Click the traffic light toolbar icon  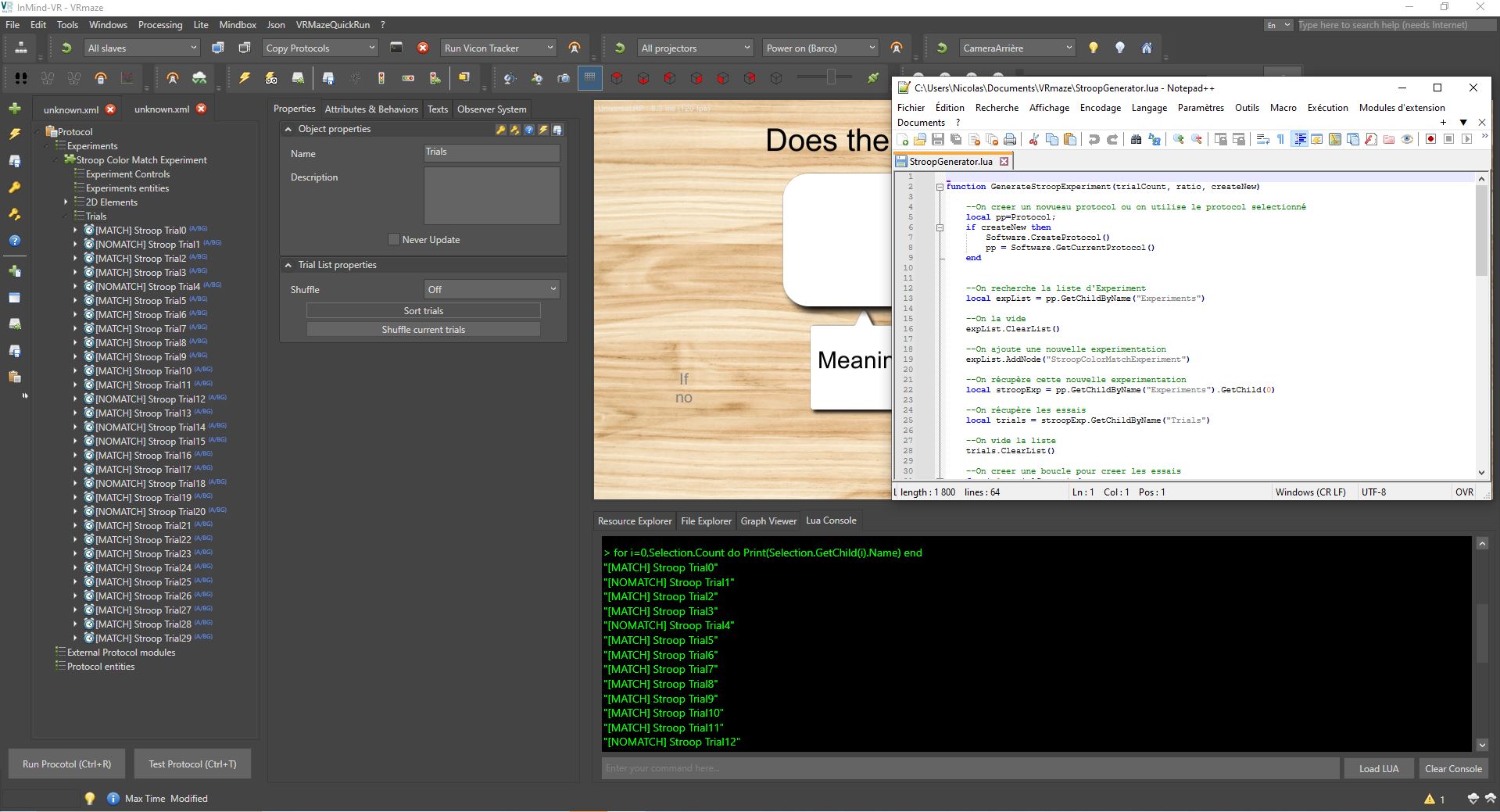coord(381,78)
